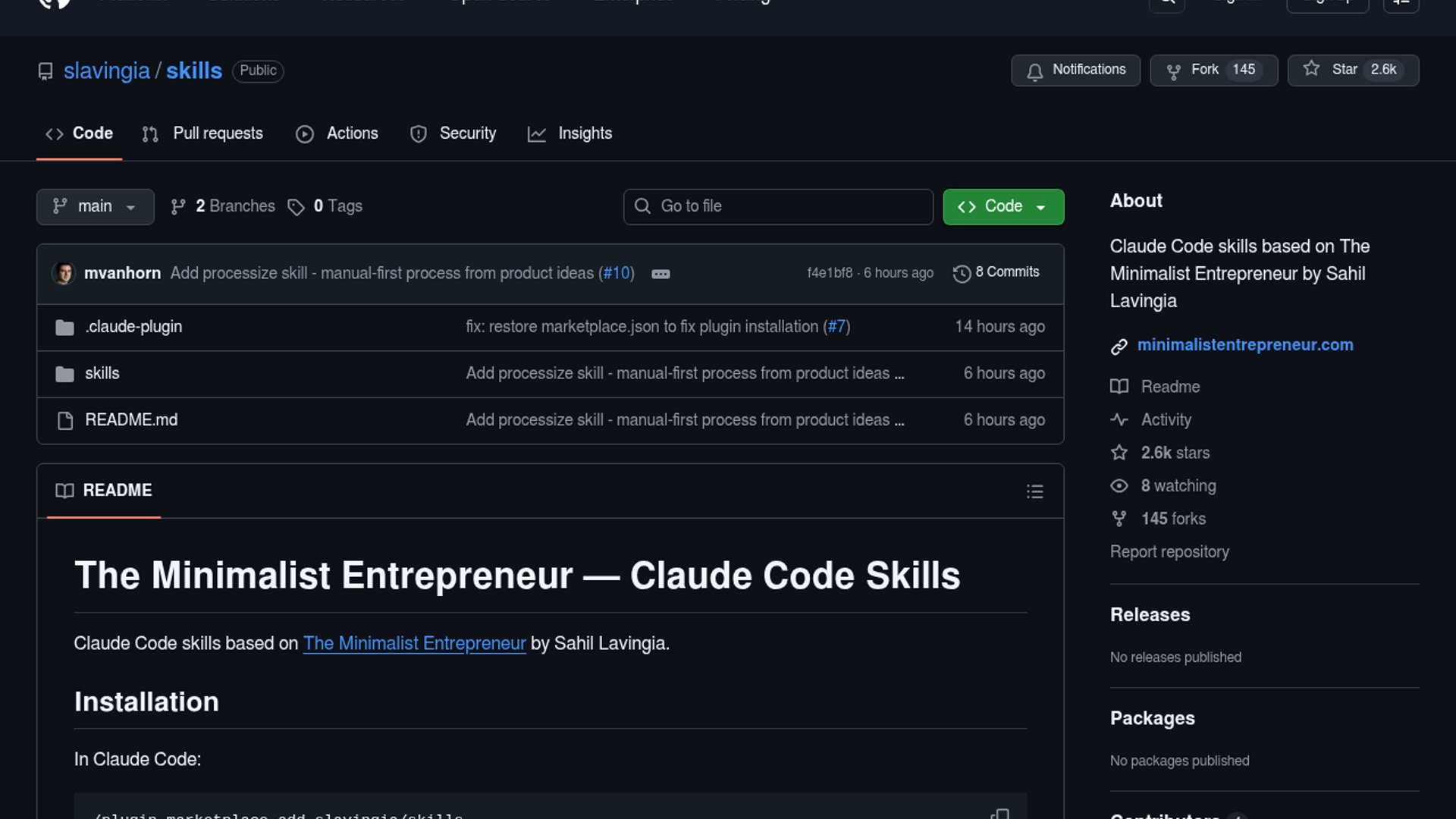Open the main branch dropdown
This screenshot has height=819, width=1456.
coord(95,206)
